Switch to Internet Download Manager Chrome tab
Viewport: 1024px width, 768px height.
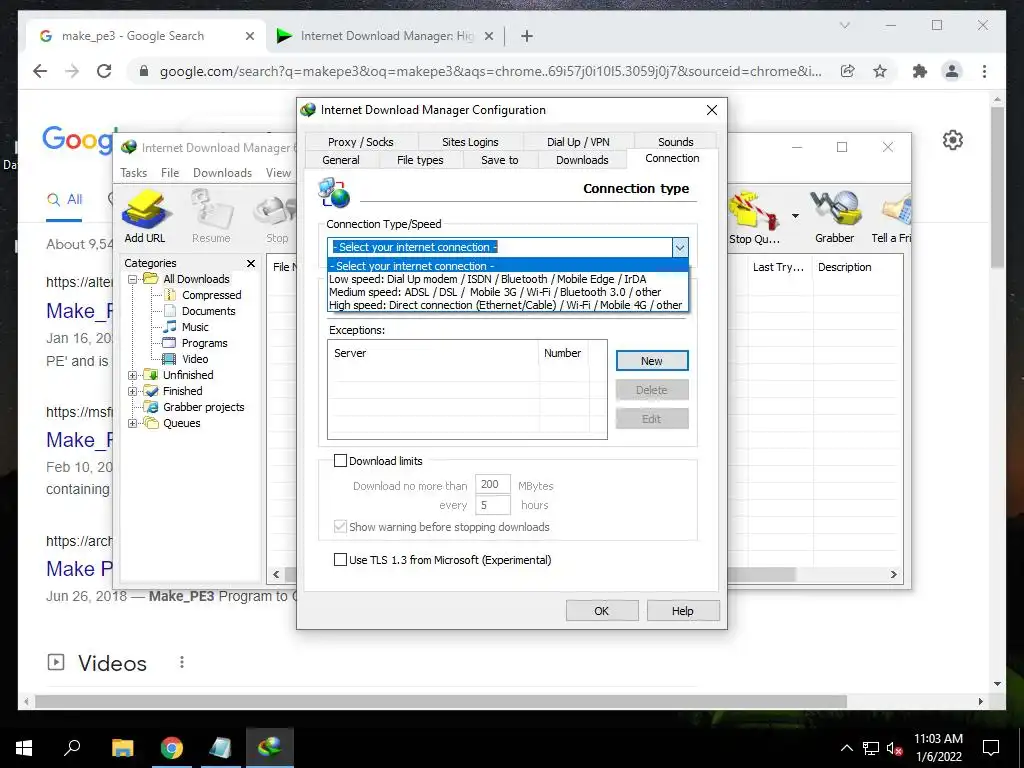pyautogui.click(x=385, y=36)
